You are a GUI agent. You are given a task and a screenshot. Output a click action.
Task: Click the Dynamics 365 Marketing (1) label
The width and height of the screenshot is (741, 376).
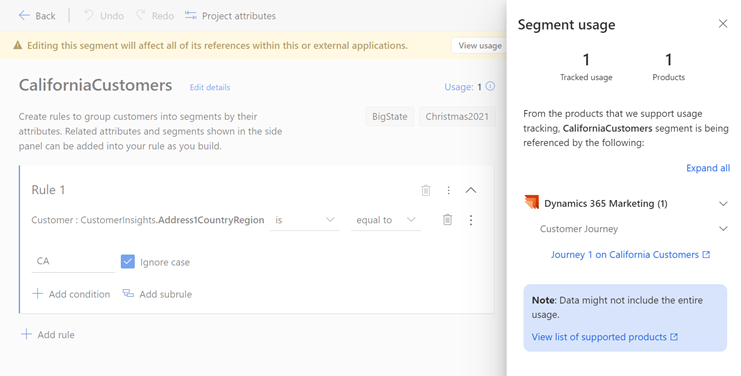click(606, 204)
